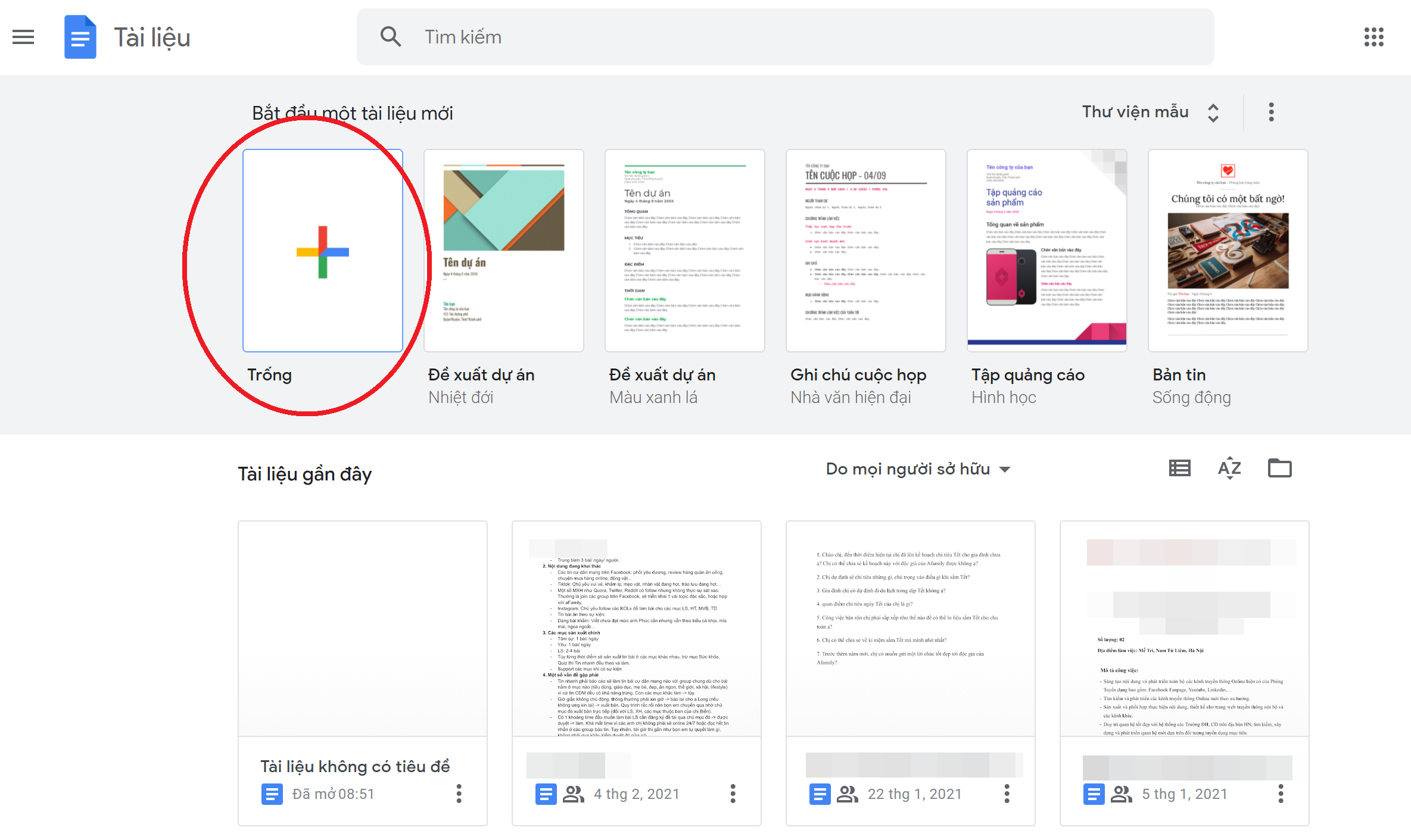
Task: Choose Đề xuất dự án Nhiệt đới template
Action: click(x=504, y=251)
